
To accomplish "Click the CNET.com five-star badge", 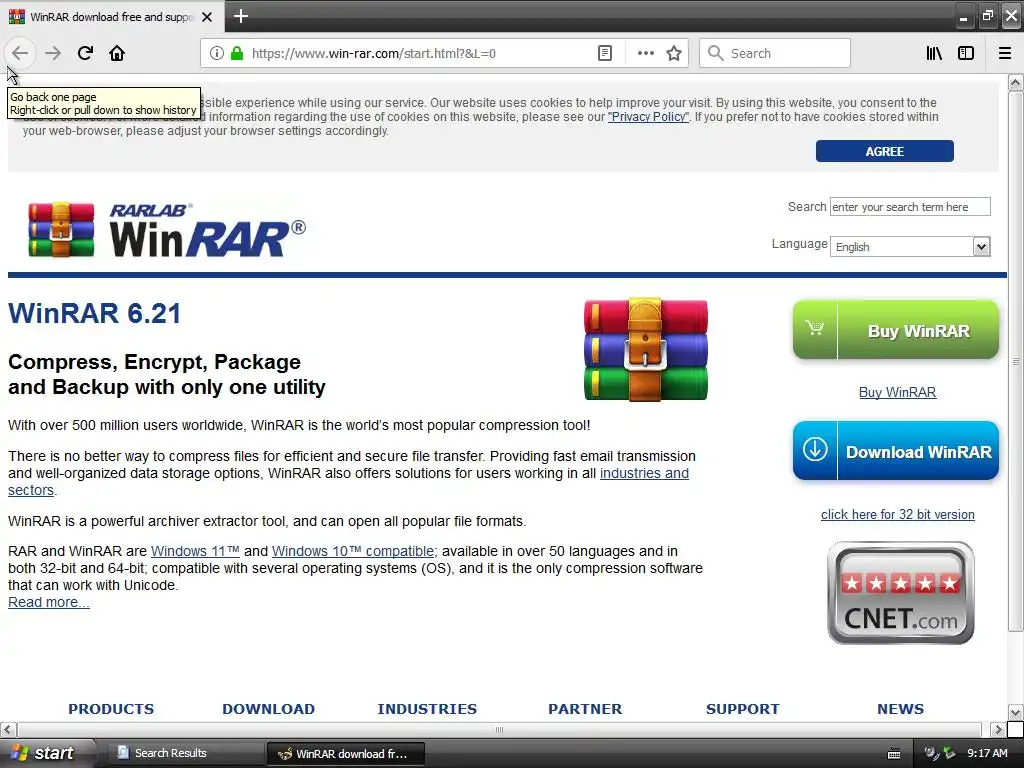I will tap(901, 593).
